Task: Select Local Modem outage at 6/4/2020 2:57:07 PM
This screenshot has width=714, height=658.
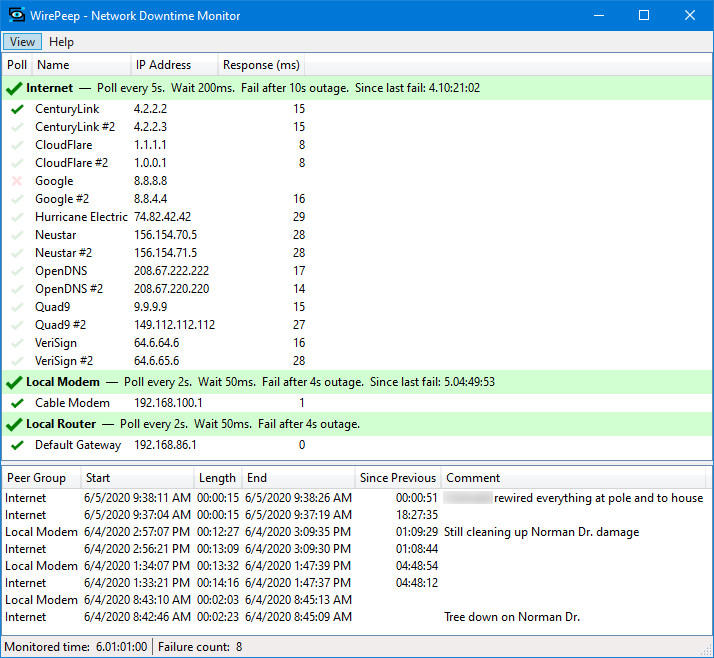Action: coord(354,532)
